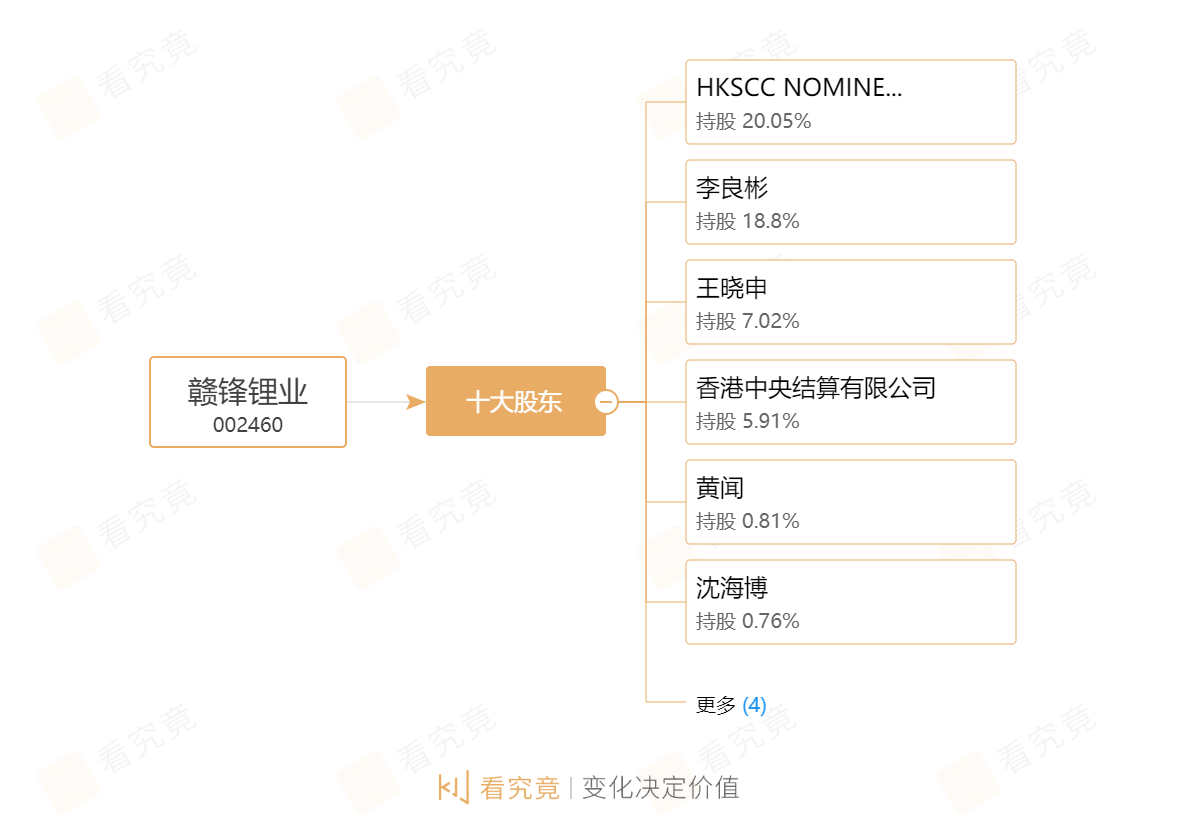Click the 持股 5.91% label
The height and width of the screenshot is (830, 1178).
tap(748, 421)
